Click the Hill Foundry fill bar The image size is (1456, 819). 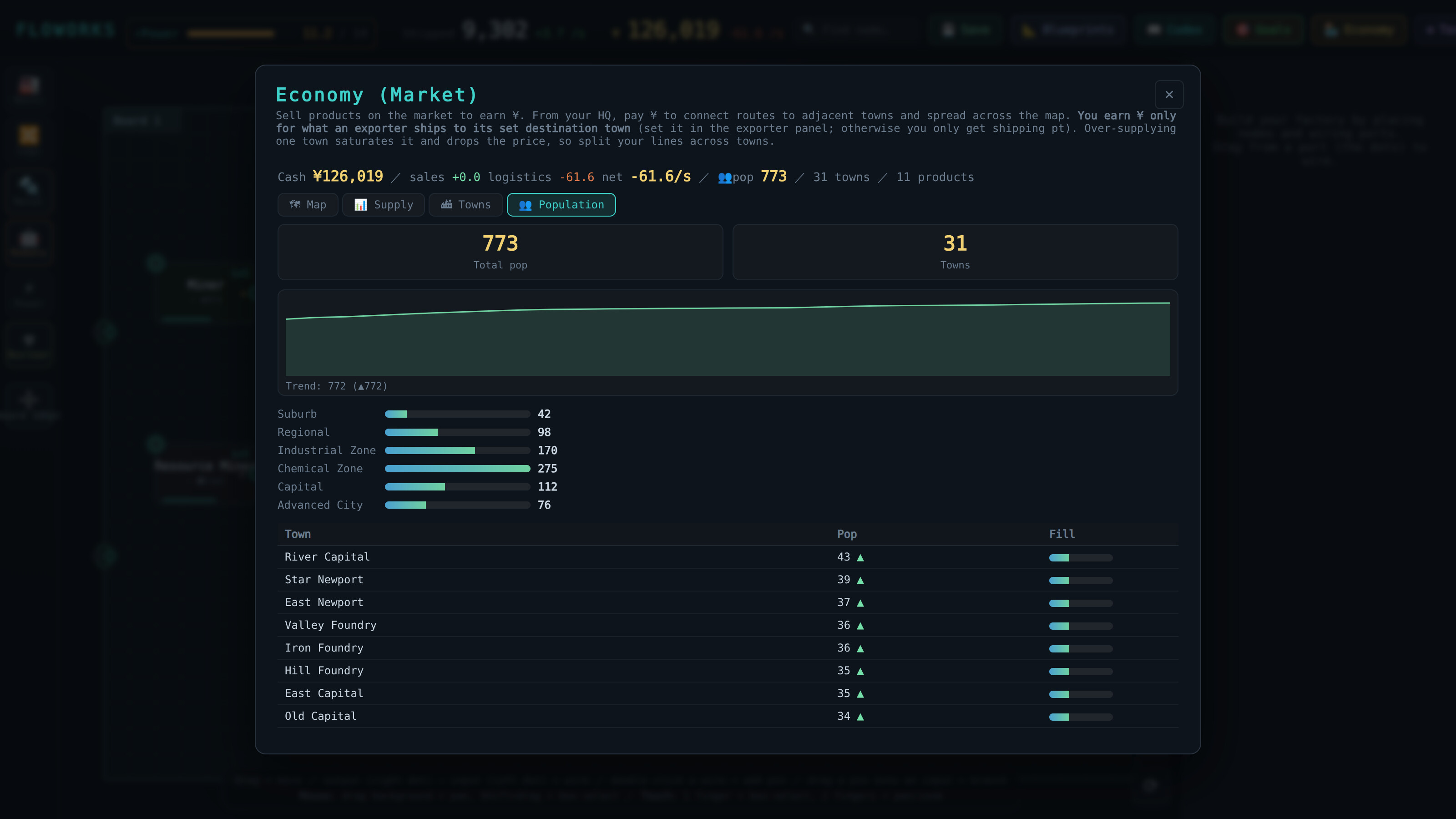tap(1081, 672)
